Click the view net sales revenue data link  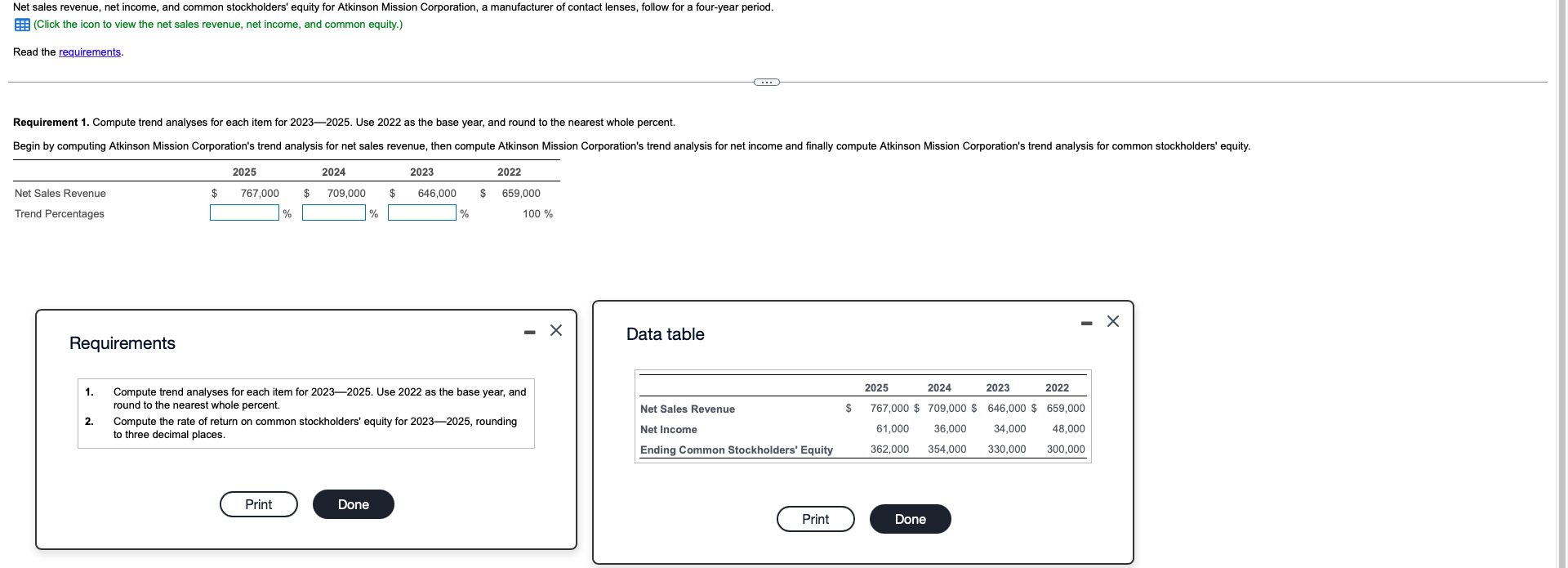(218, 25)
